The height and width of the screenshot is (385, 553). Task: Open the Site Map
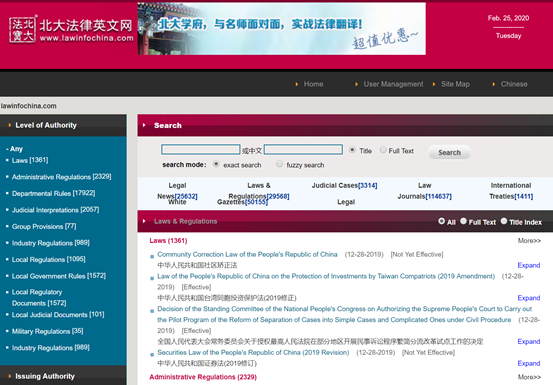455,84
